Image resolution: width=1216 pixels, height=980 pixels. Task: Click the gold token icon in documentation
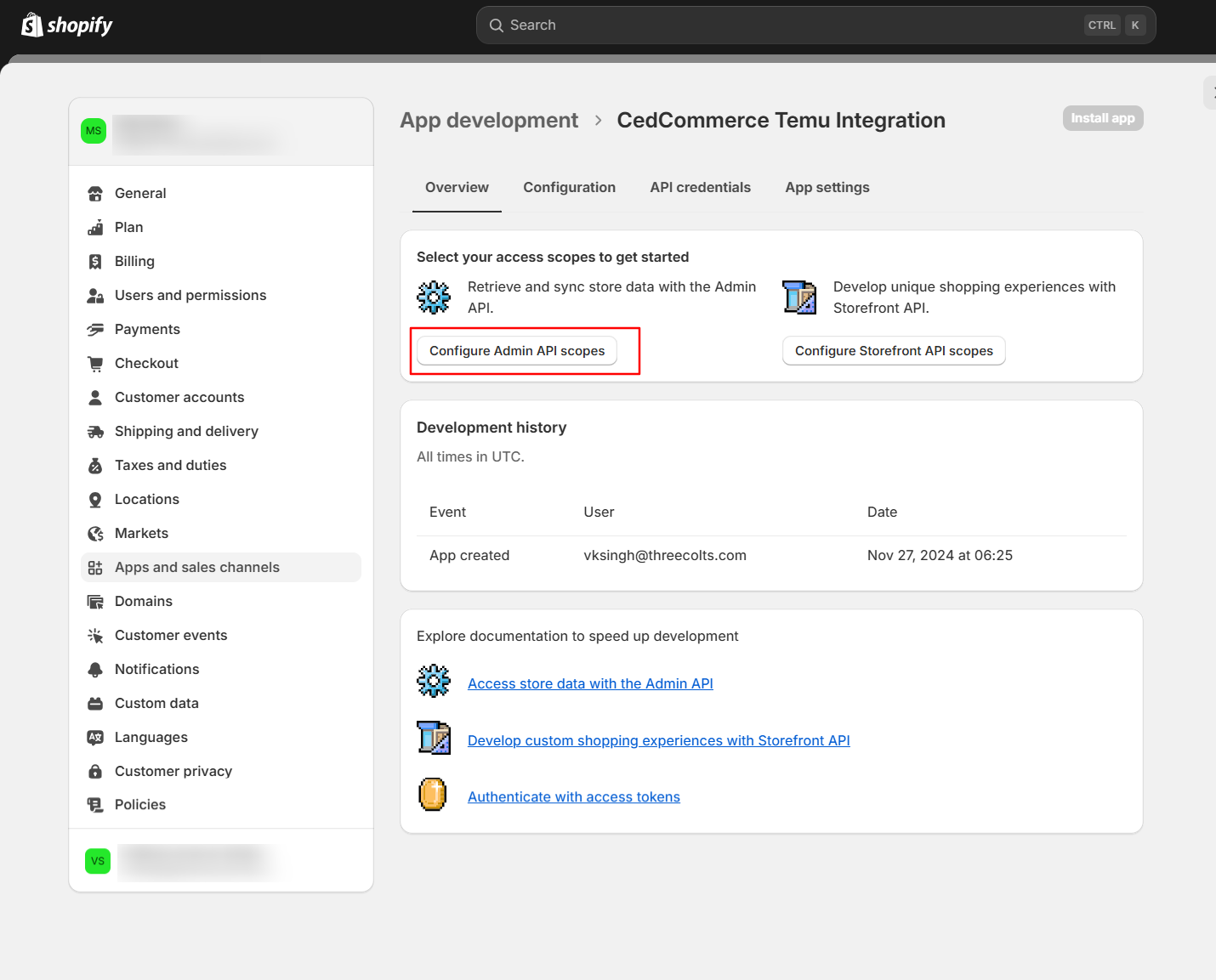[433, 795]
